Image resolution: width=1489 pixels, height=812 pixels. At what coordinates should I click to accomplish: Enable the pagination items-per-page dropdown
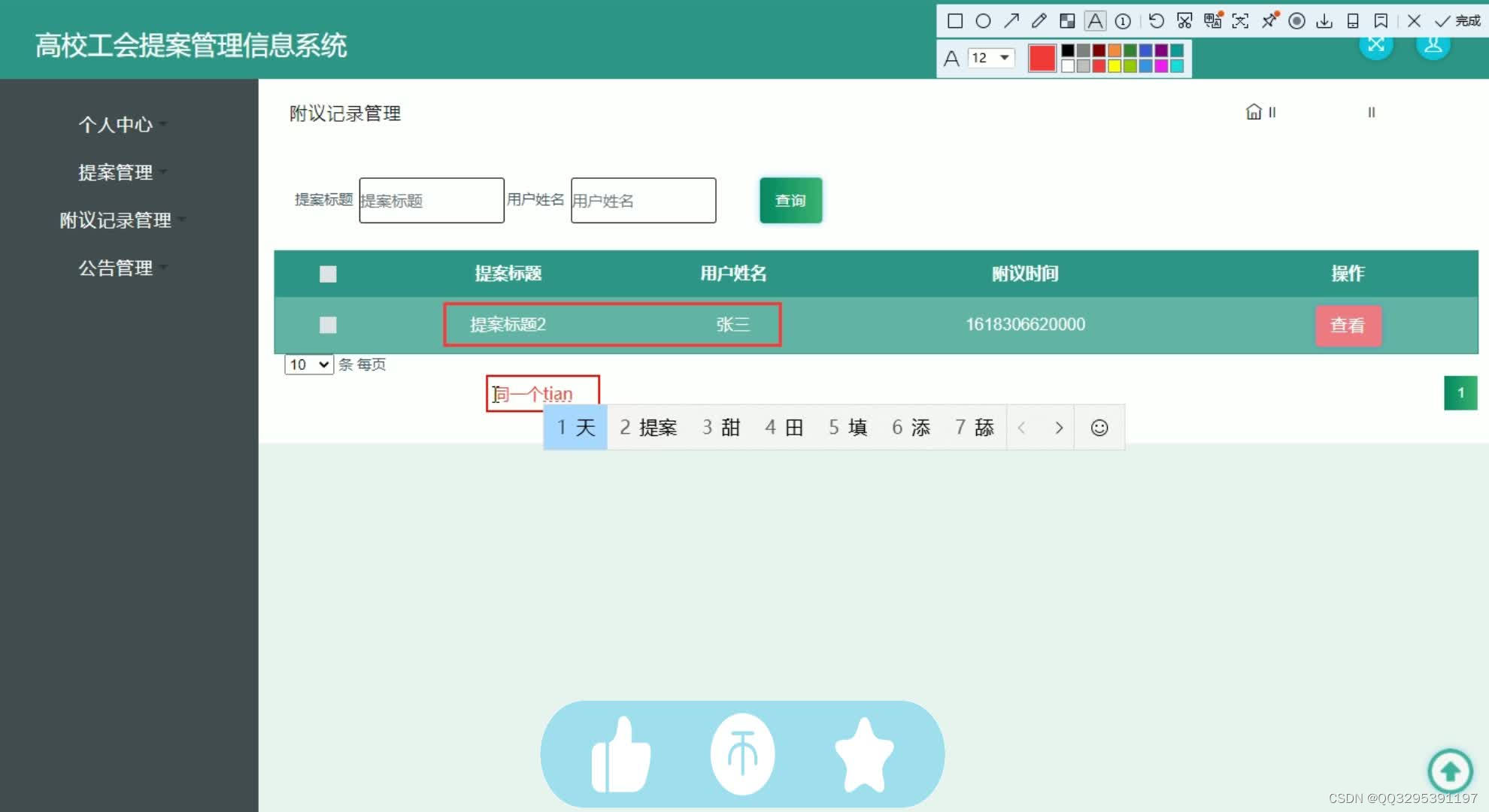307,363
